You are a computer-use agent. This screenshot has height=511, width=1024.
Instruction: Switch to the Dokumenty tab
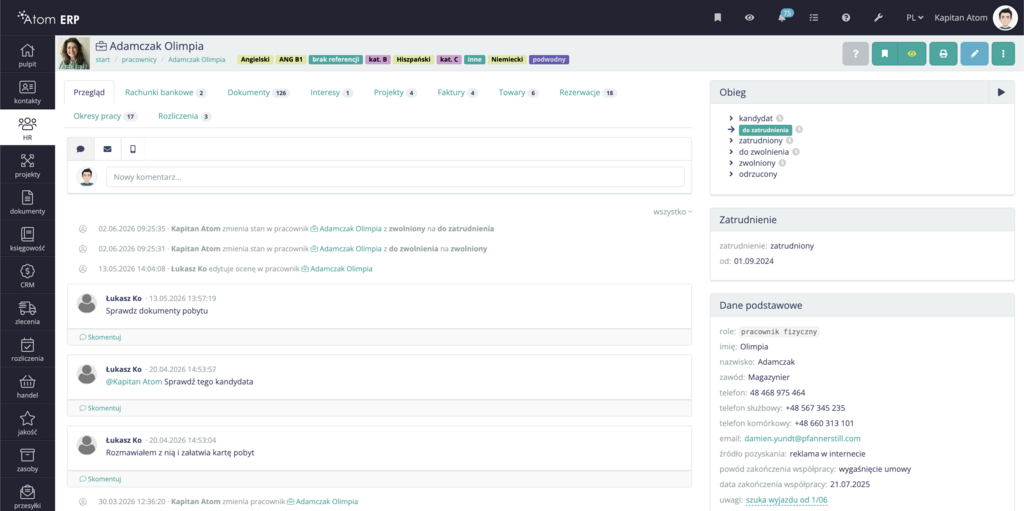tap(258, 93)
